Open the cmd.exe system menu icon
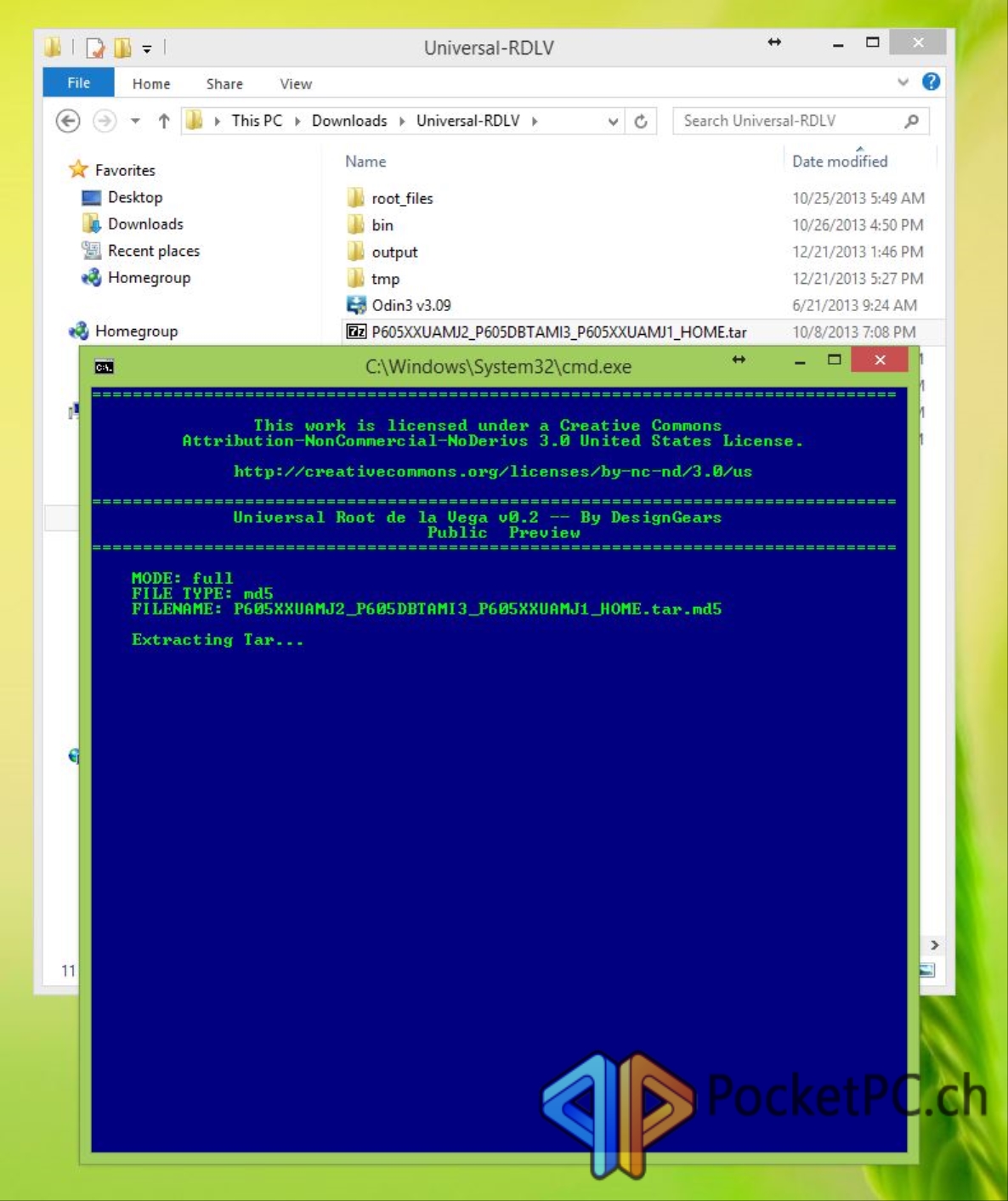Image resolution: width=1008 pixels, height=1201 pixels. 105,367
